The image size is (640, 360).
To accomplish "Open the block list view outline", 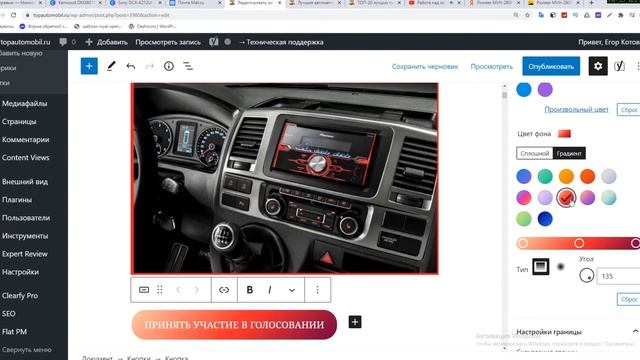I will tap(188, 66).
